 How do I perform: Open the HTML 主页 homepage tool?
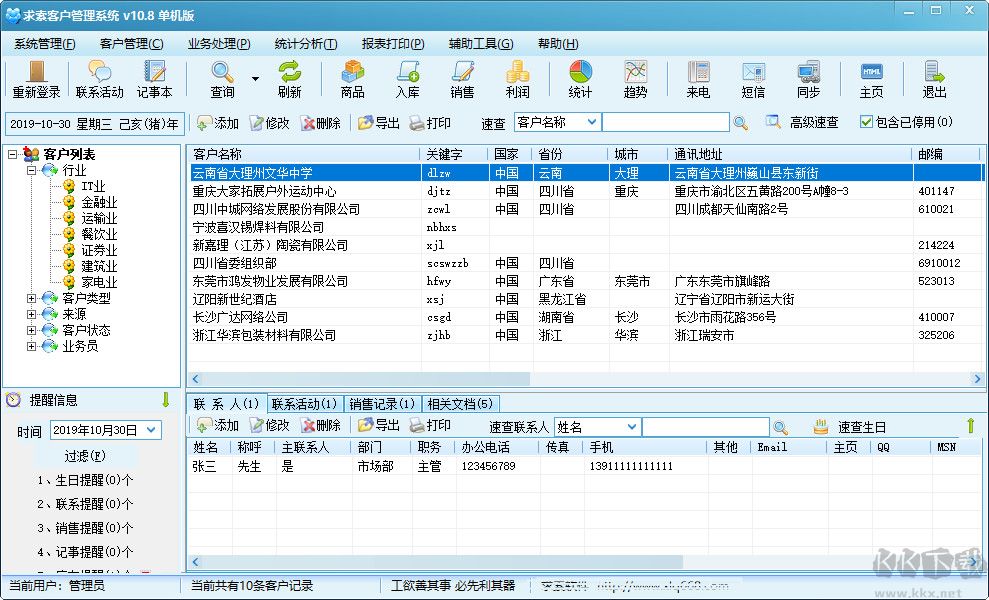pos(871,80)
